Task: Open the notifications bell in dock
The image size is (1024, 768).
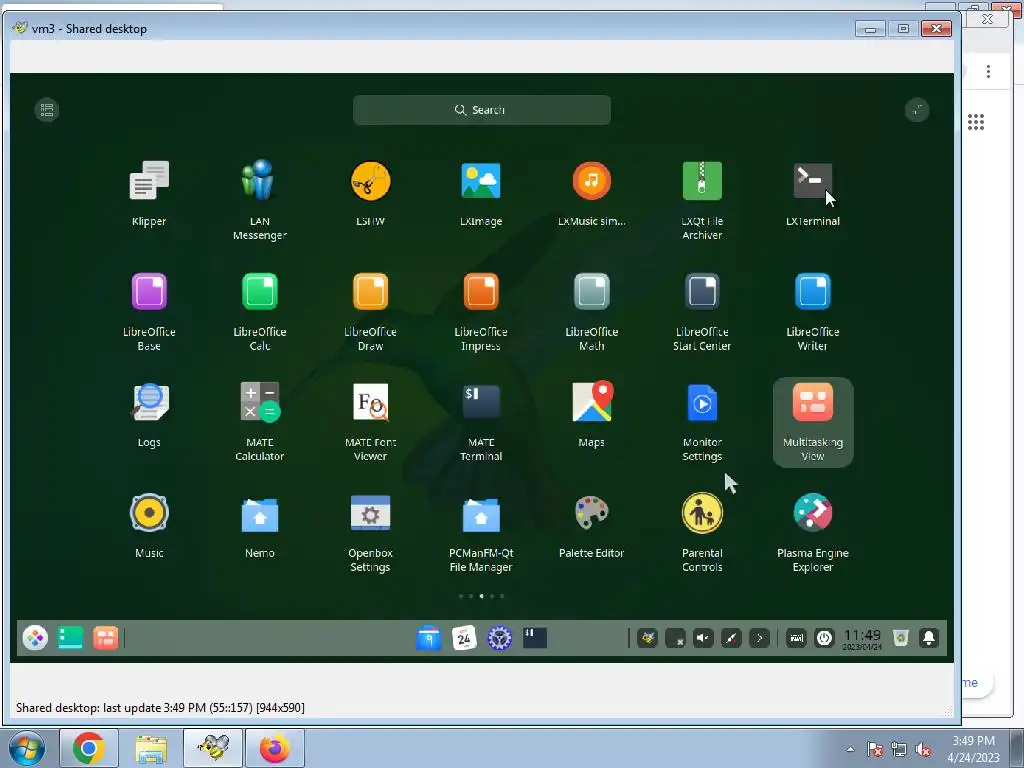Action: point(929,638)
